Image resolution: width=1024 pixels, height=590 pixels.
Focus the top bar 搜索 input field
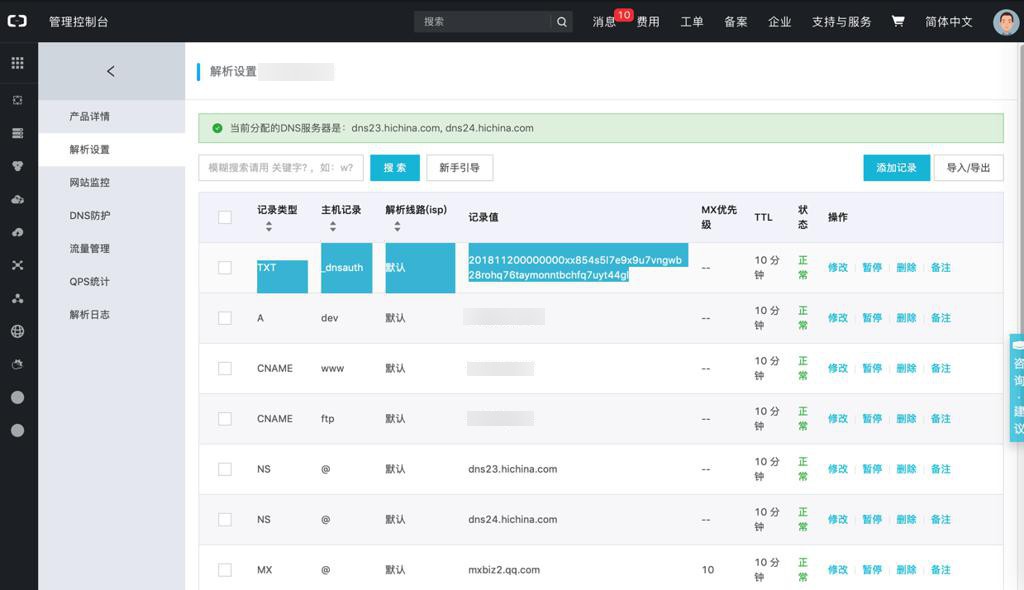483,22
